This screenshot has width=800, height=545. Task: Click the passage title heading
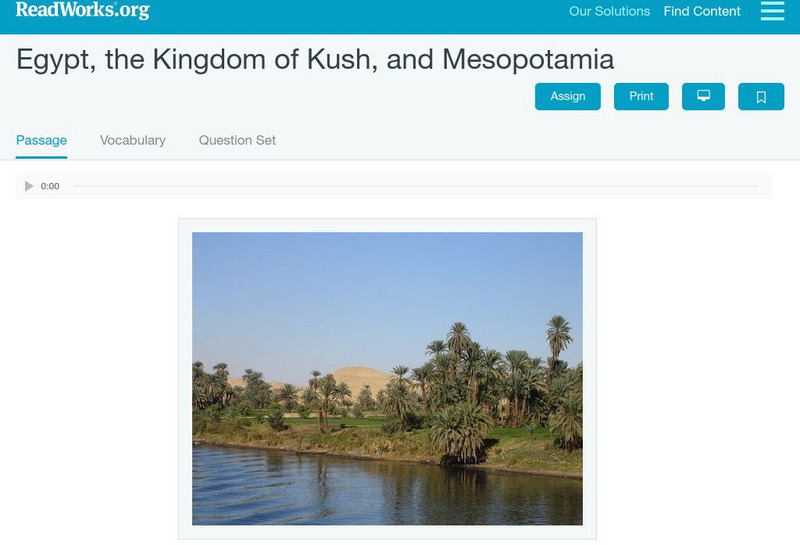coord(315,59)
